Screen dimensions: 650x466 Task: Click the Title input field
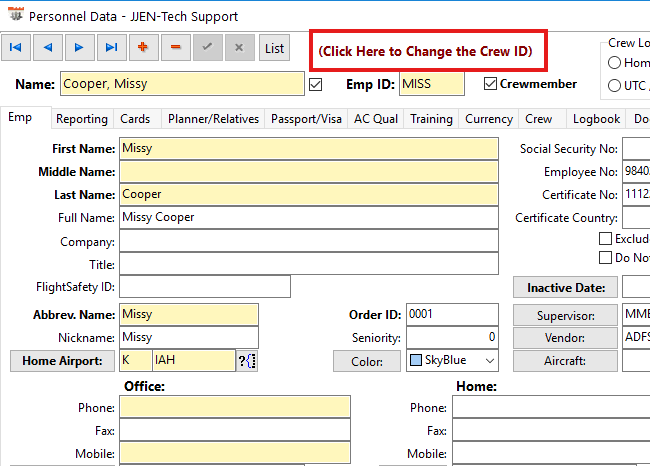pos(308,264)
